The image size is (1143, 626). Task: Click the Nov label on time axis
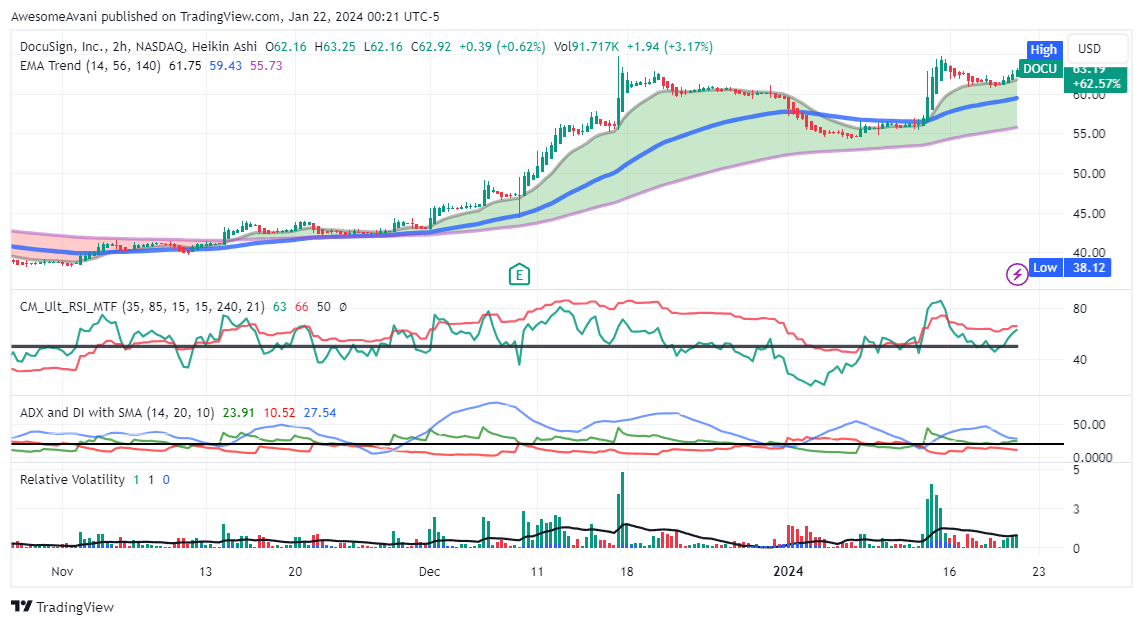[x=62, y=571]
